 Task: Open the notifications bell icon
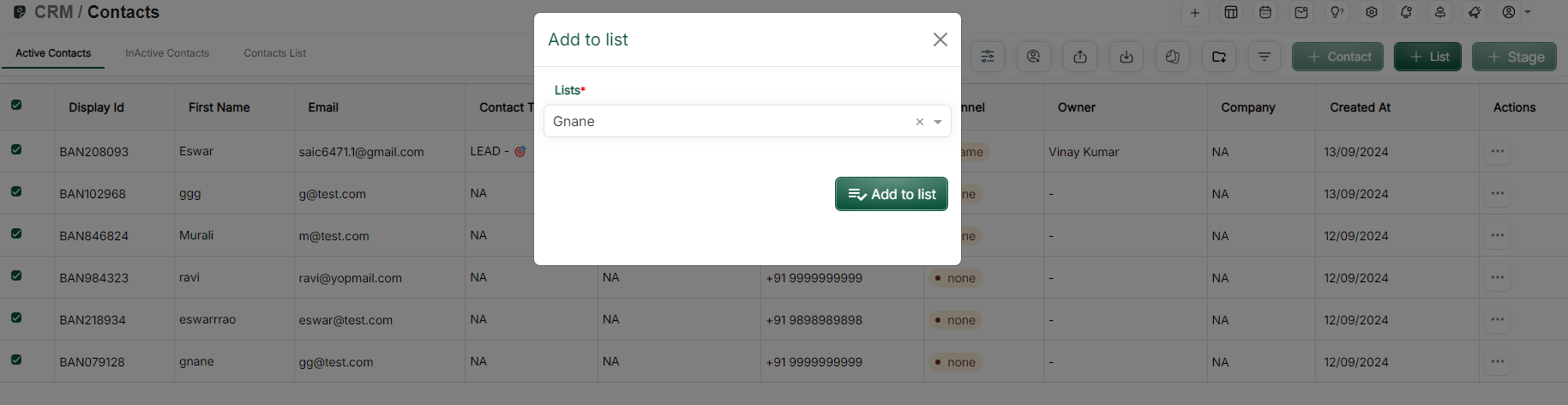[x=1406, y=12]
